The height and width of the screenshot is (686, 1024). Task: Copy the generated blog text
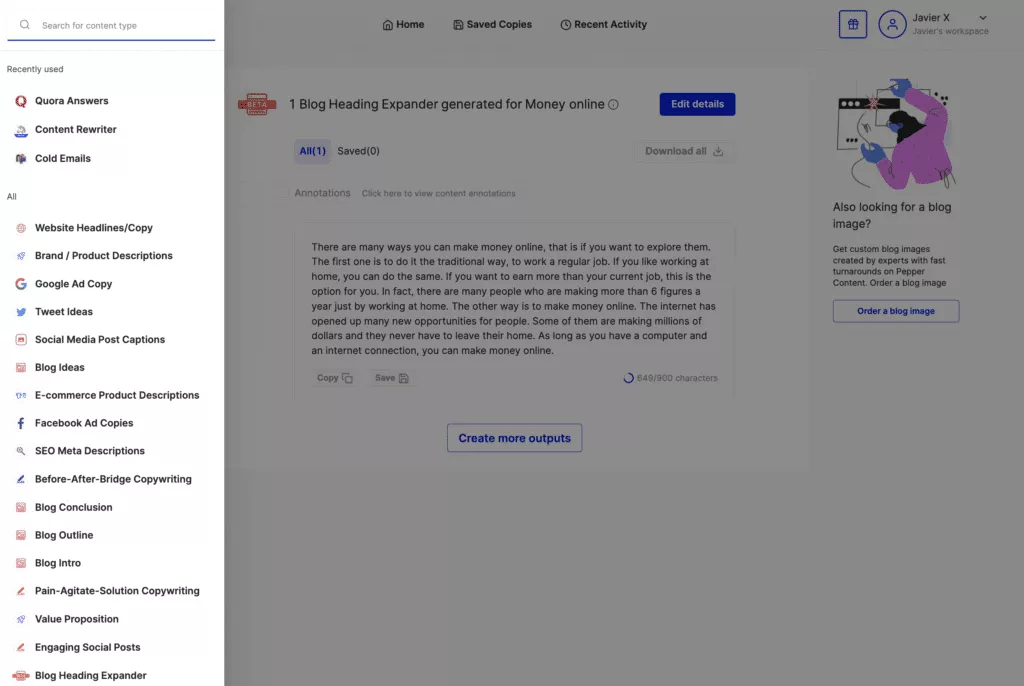pyautogui.click(x=334, y=378)
